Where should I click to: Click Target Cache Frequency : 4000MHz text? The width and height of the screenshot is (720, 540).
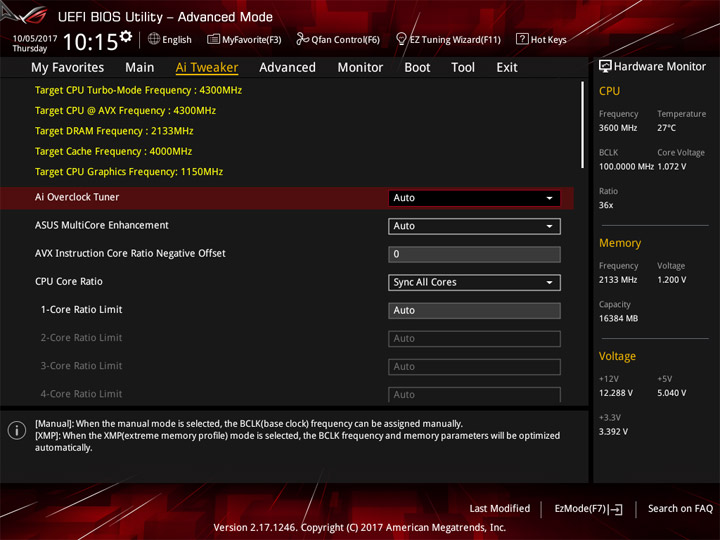click(113, 152)
